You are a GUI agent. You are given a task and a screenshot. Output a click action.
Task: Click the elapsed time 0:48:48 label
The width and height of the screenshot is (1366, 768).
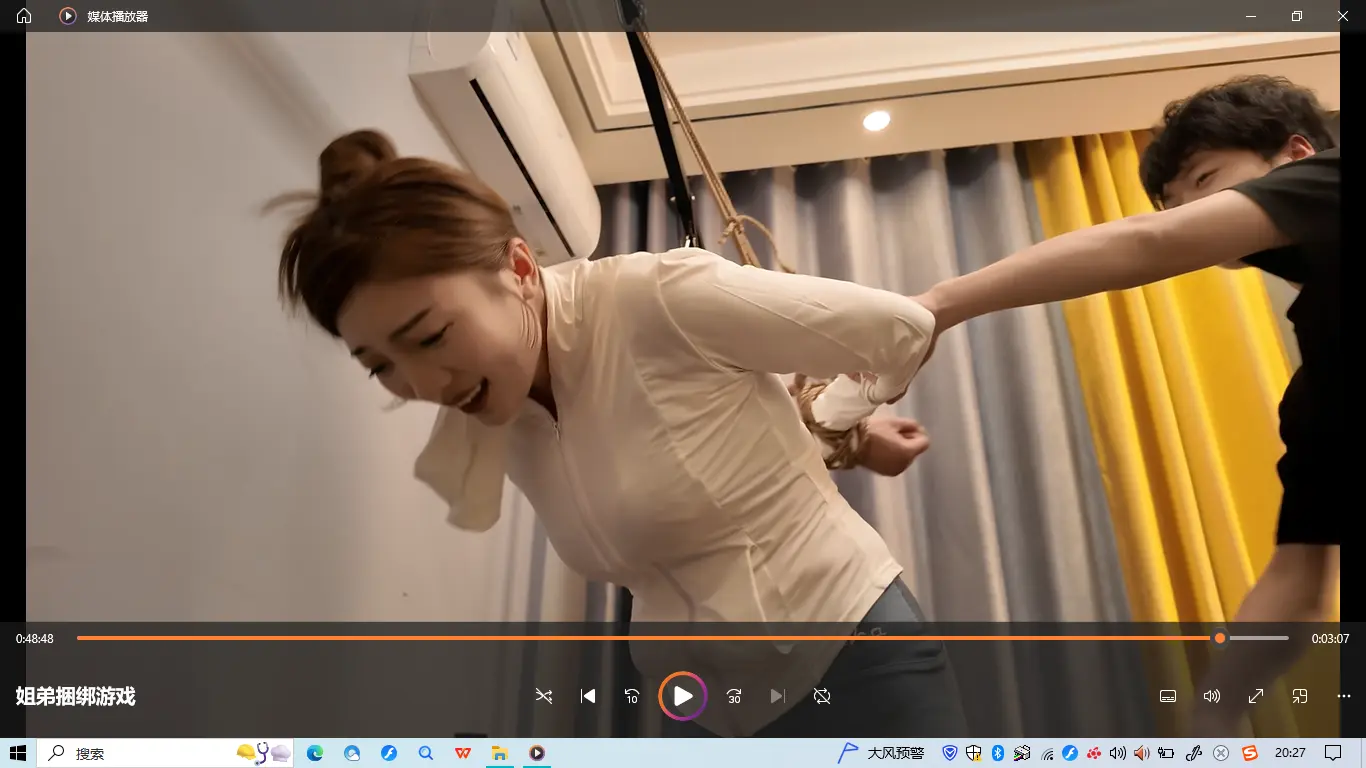tap(35, 639)
